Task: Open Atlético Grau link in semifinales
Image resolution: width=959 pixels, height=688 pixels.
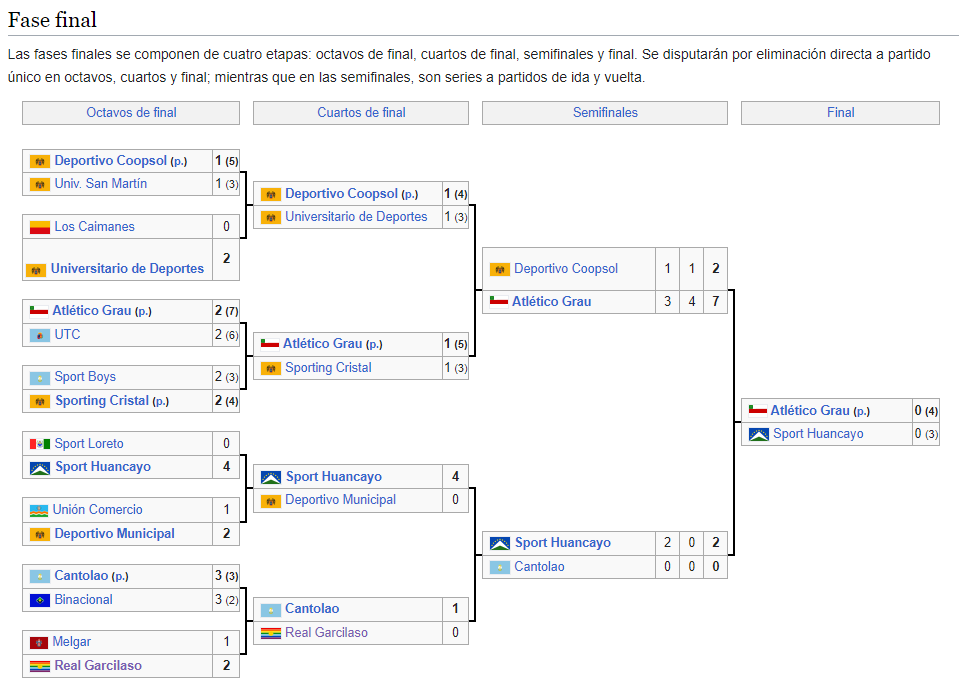Action: tap(551, 301)
